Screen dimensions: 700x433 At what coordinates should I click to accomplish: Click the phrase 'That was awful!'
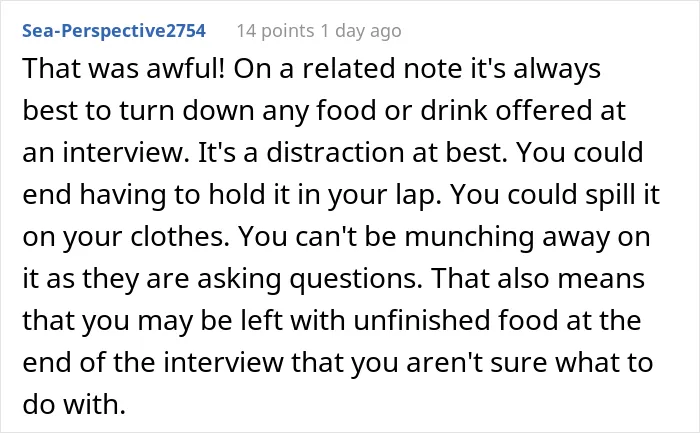(124, 69)
